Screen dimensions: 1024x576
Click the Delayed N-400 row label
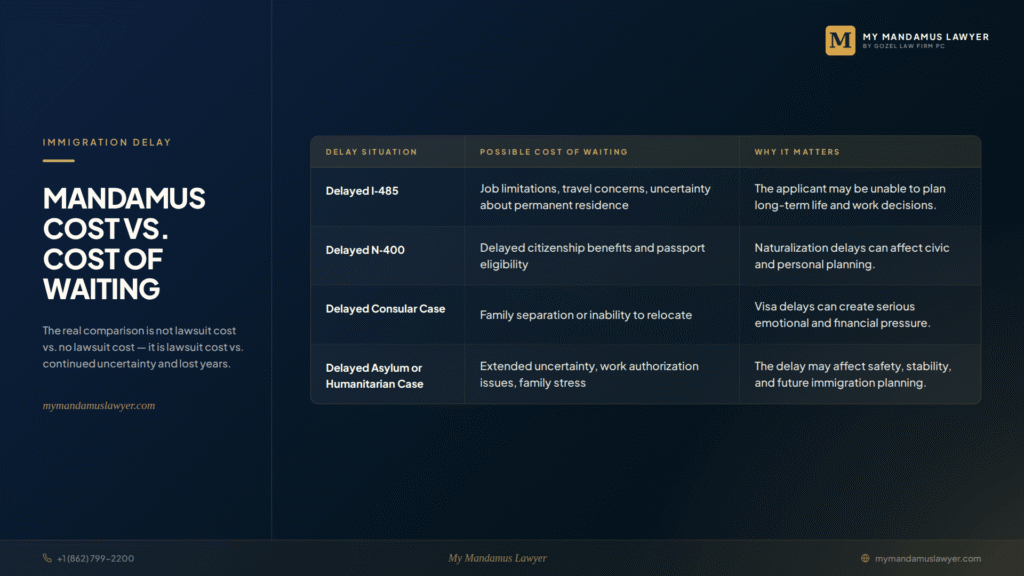[x=365, y=250]
